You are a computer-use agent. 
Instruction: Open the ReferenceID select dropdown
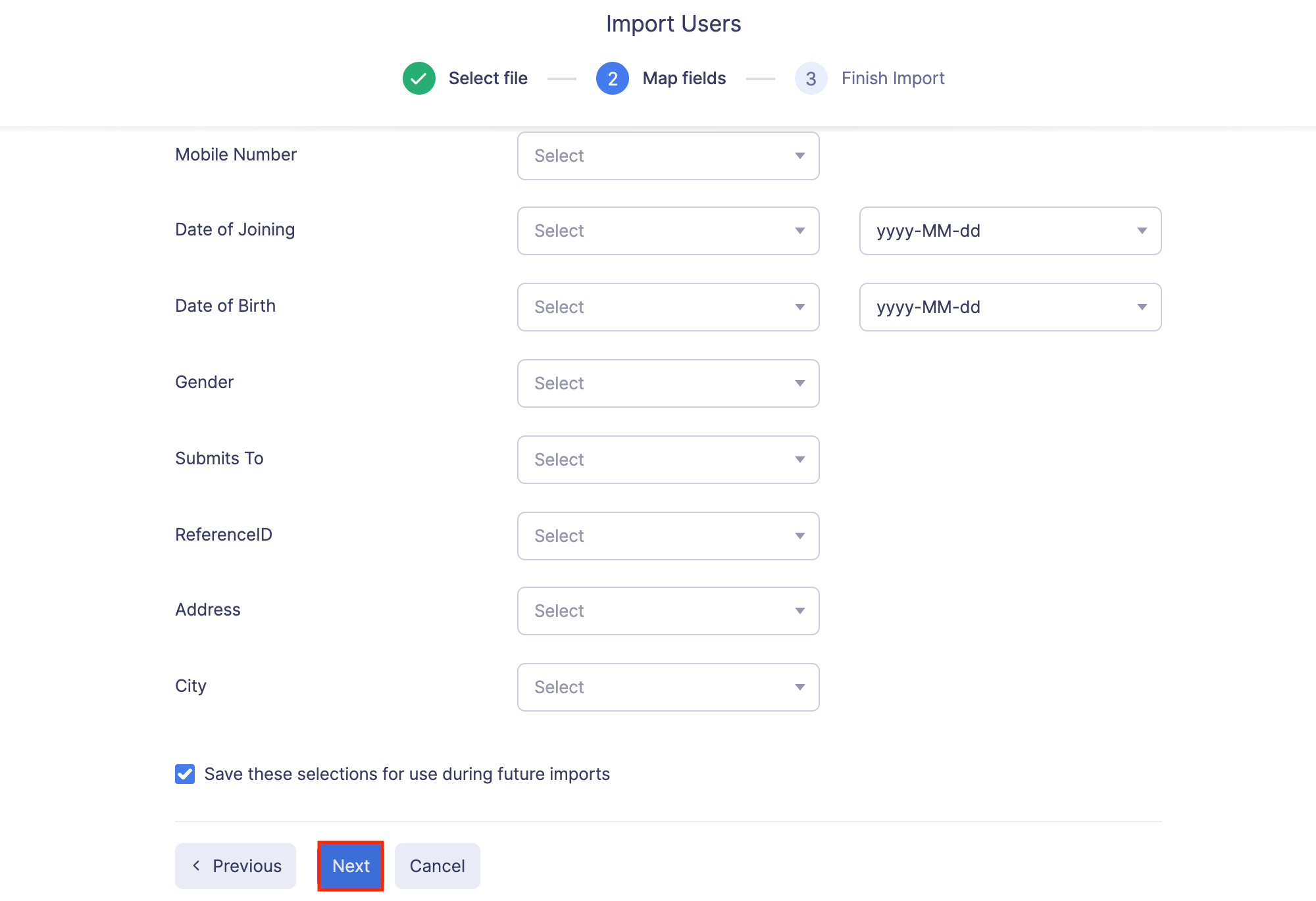point(668,536)
